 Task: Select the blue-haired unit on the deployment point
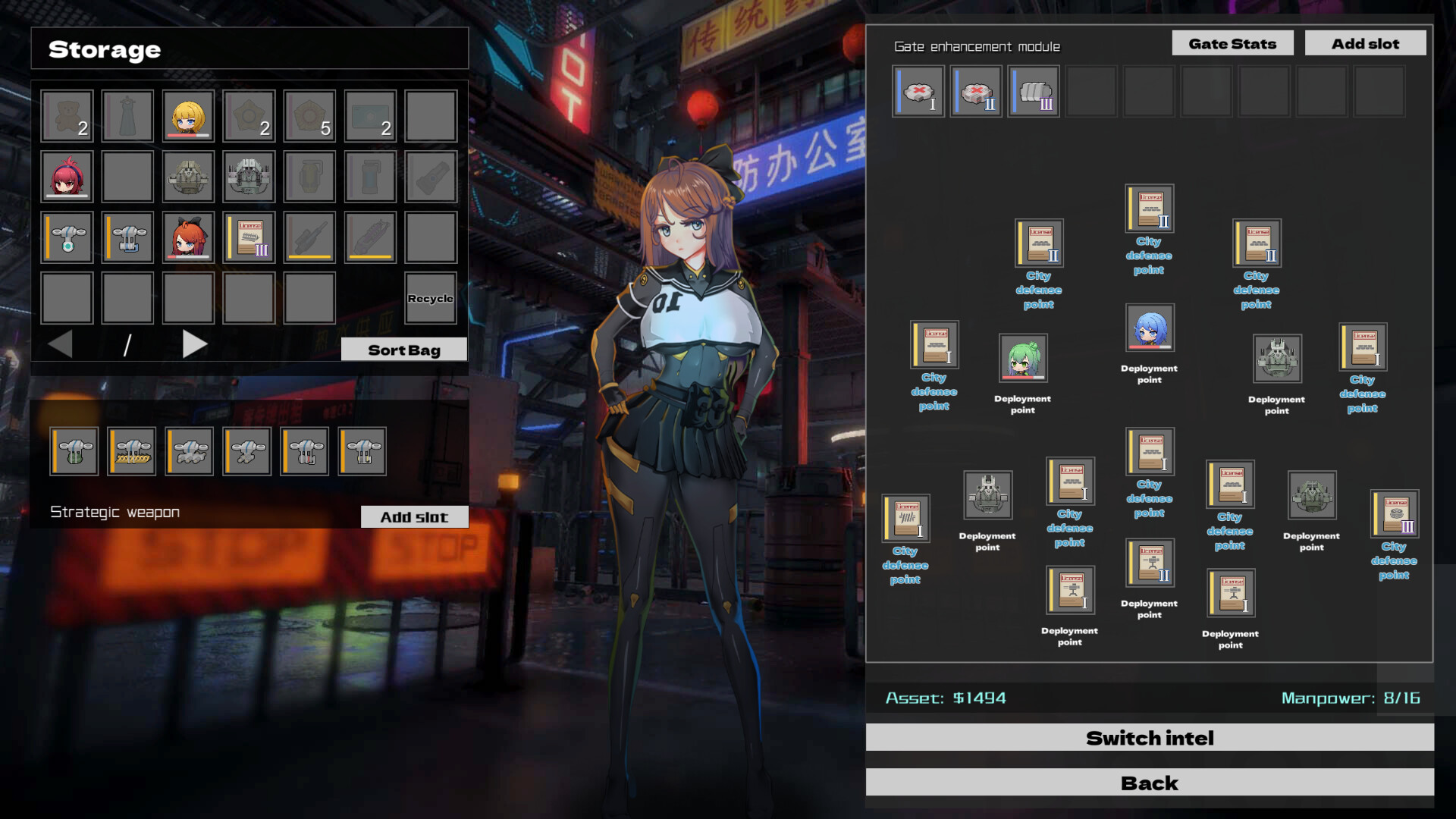1149,328
